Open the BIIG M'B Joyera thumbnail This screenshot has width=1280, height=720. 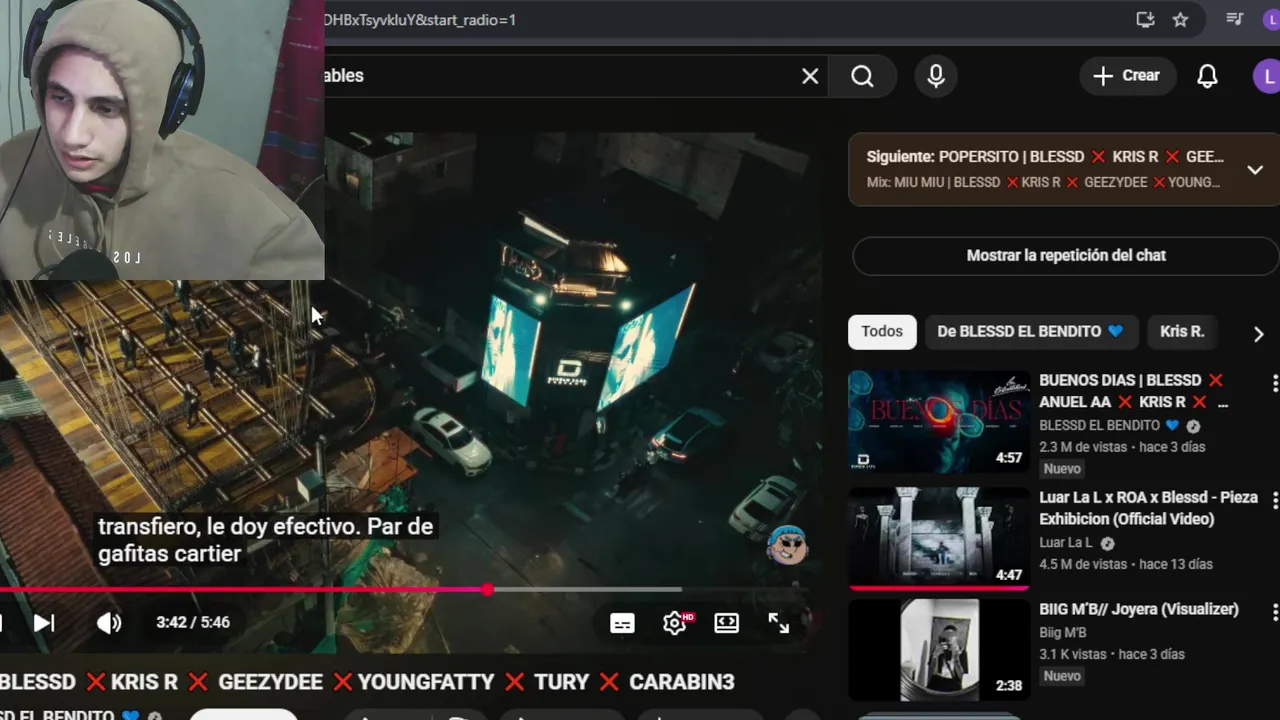pos(938,650)
